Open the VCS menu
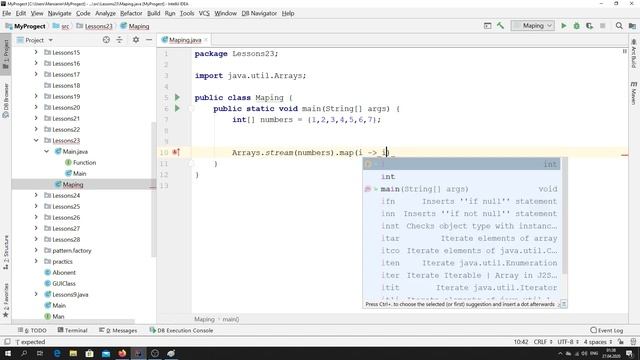Viewport: 640px width, 360px height. (204, 13)
